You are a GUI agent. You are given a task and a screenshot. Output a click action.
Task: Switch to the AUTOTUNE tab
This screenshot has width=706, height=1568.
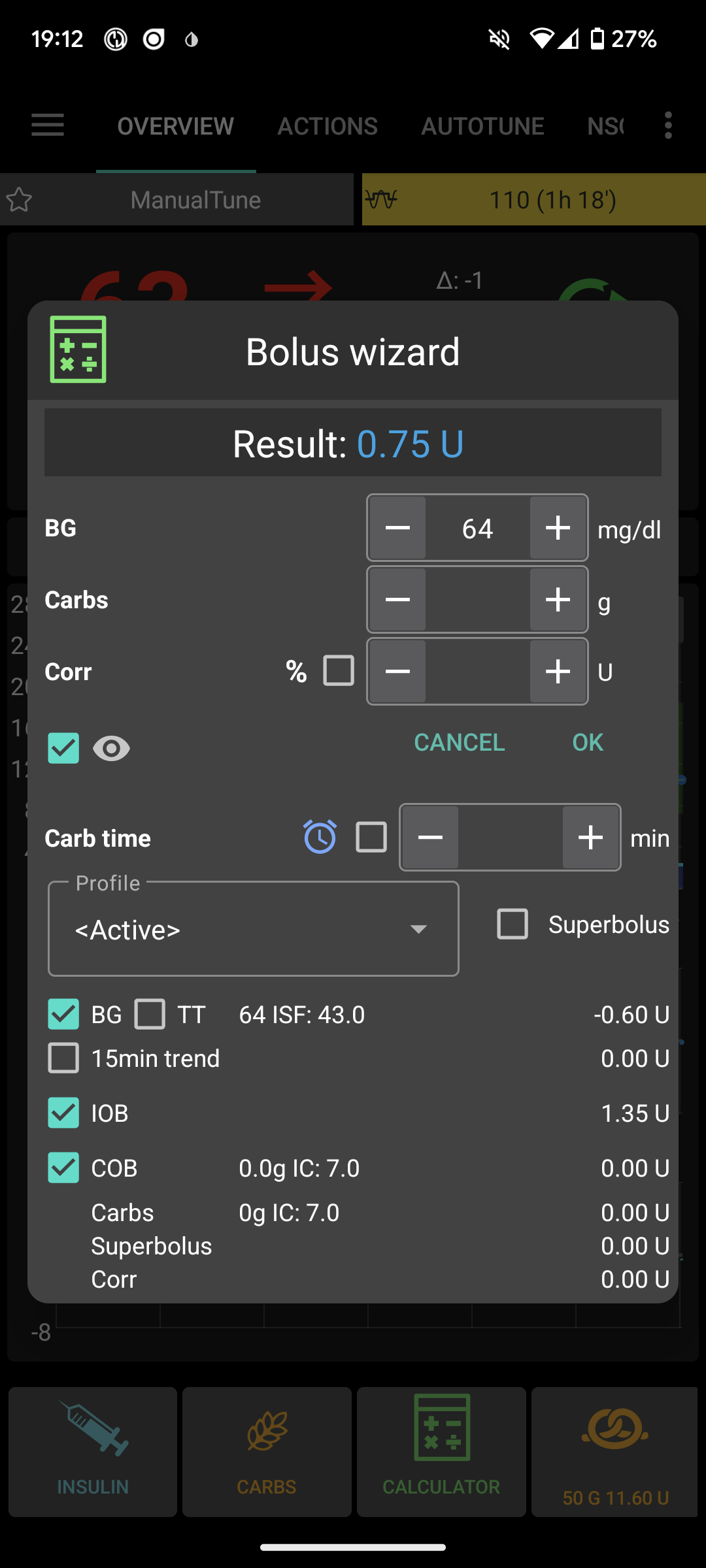point(483,125)
